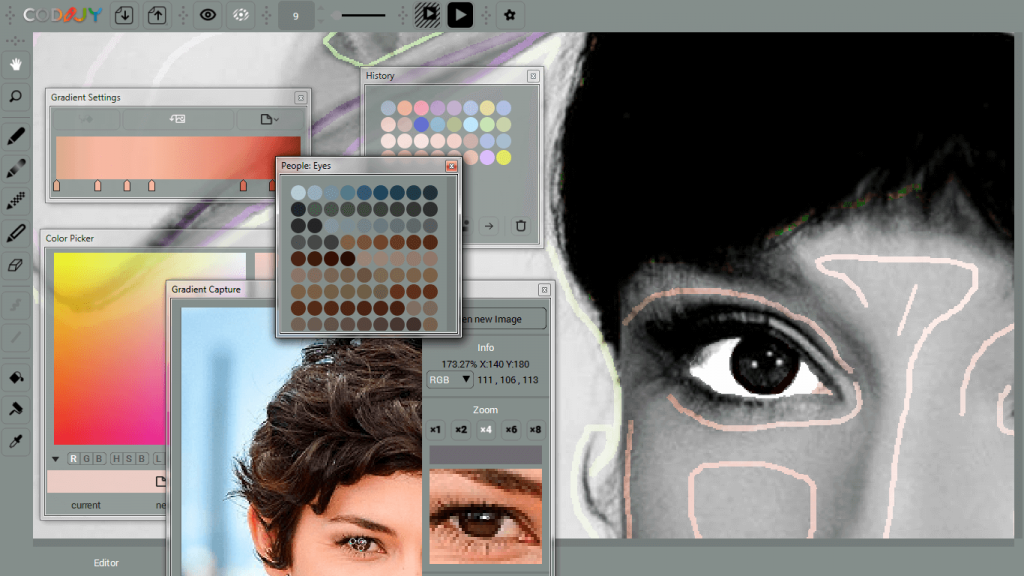
Task: Click the document icon on current color bar
Action: [160, 482]
